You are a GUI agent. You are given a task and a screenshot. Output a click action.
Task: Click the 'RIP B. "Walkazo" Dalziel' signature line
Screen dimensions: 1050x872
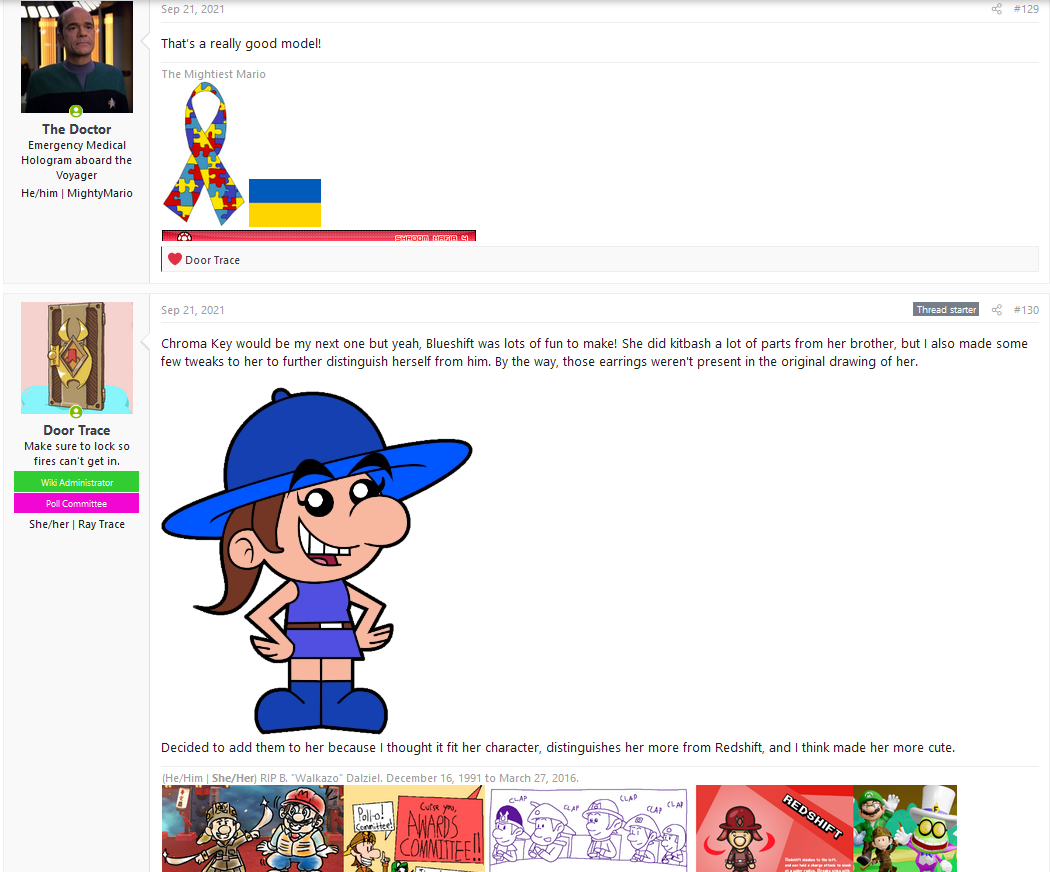pos(370,778)
